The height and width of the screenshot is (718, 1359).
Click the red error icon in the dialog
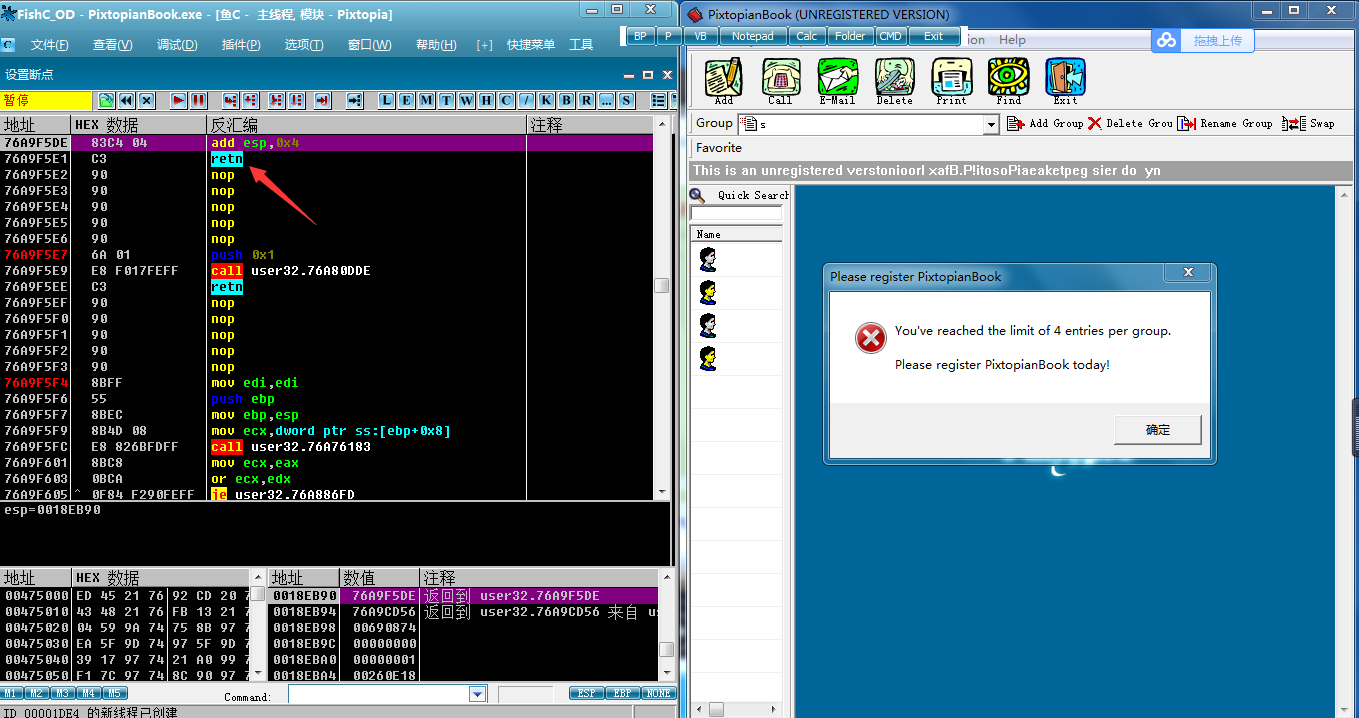[871, 339]
